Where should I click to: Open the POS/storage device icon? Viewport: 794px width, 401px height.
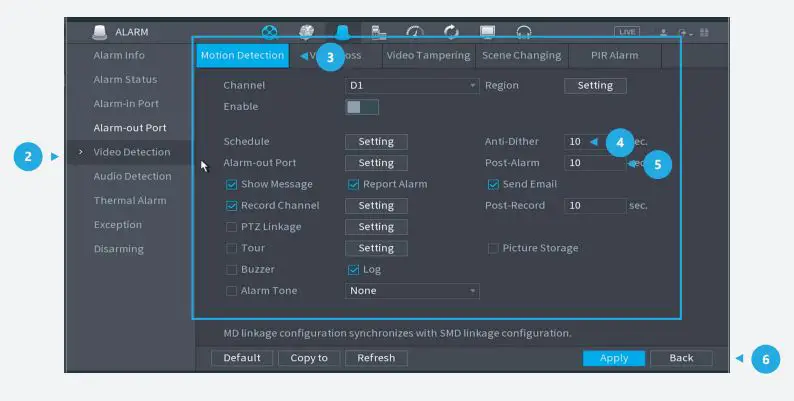click(x=379, y=32)
